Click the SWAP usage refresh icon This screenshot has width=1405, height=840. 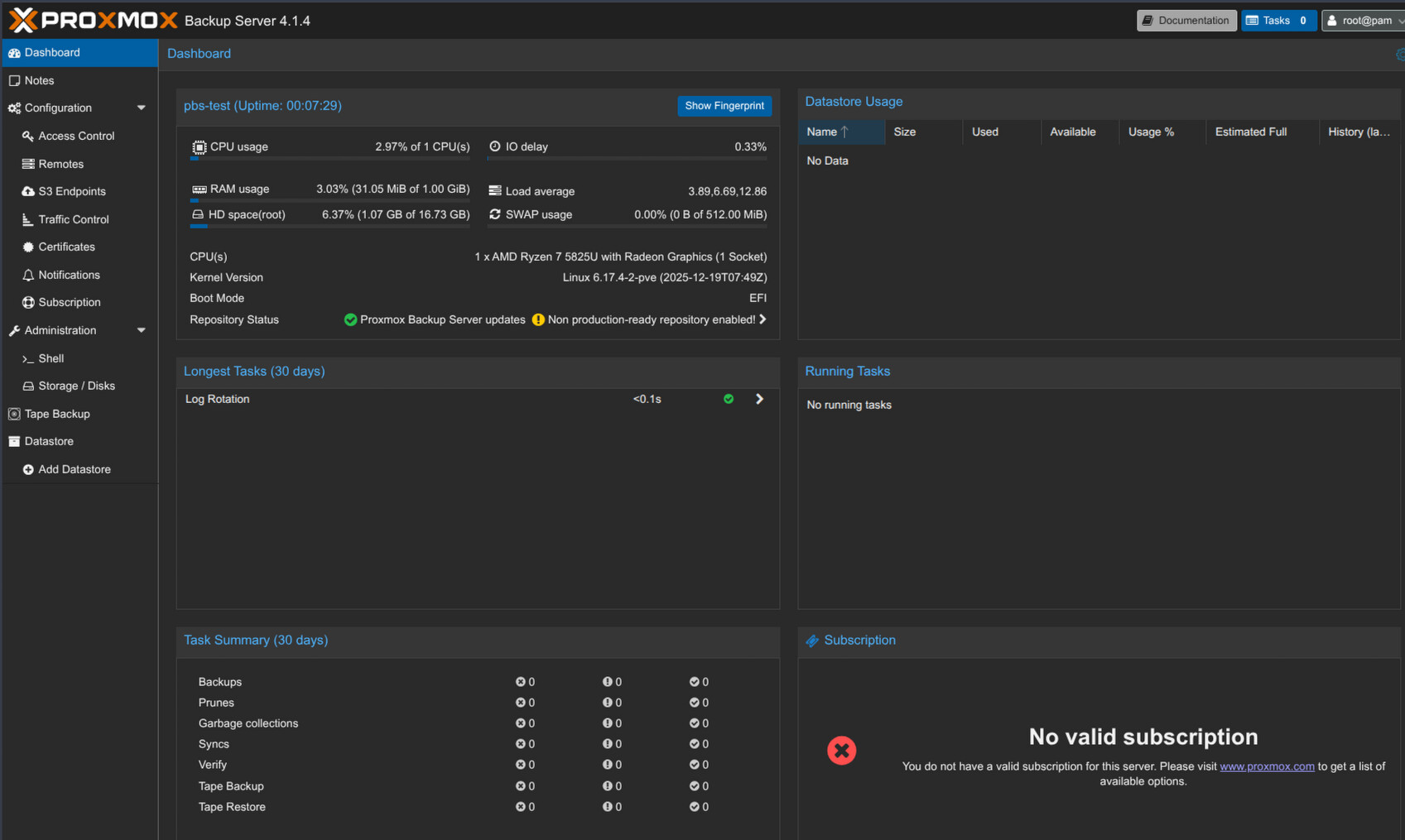click(x=495, y=214)
